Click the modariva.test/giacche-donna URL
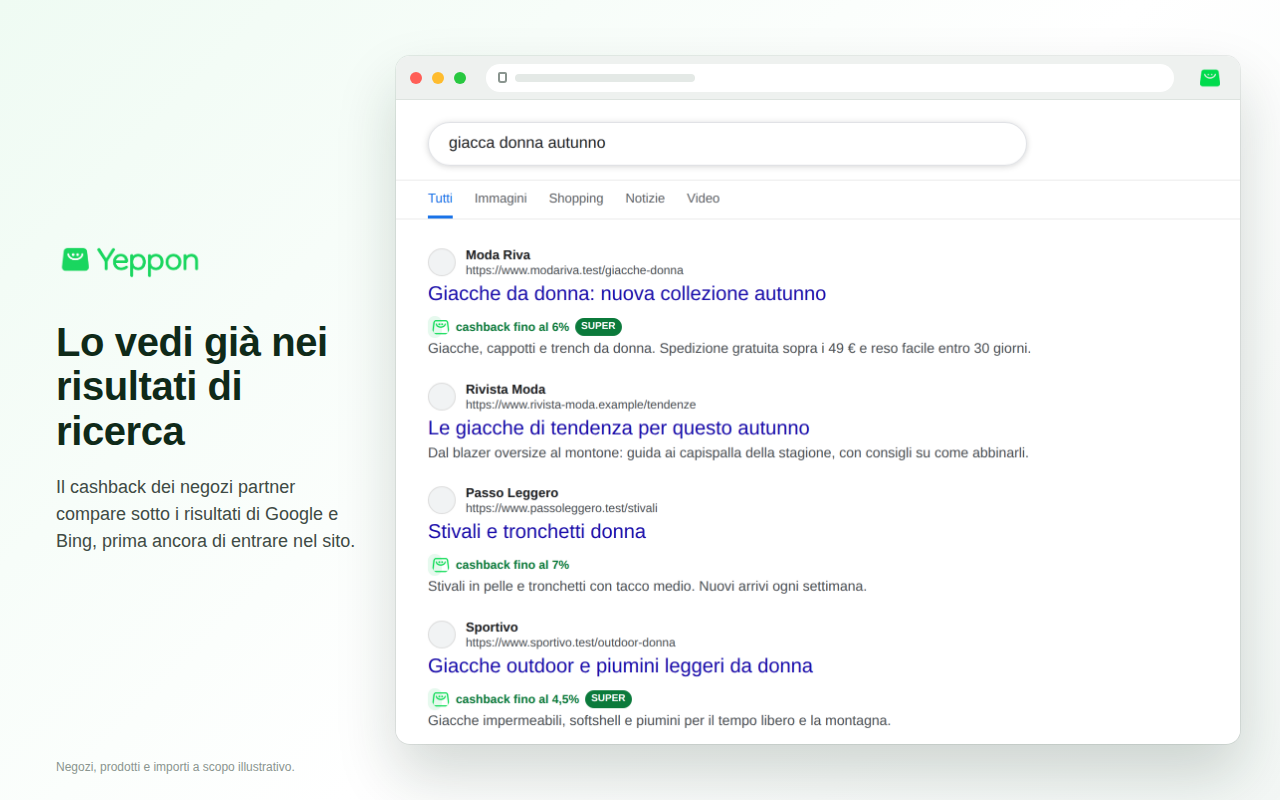The image size is (1280, 800). [574, 270]
